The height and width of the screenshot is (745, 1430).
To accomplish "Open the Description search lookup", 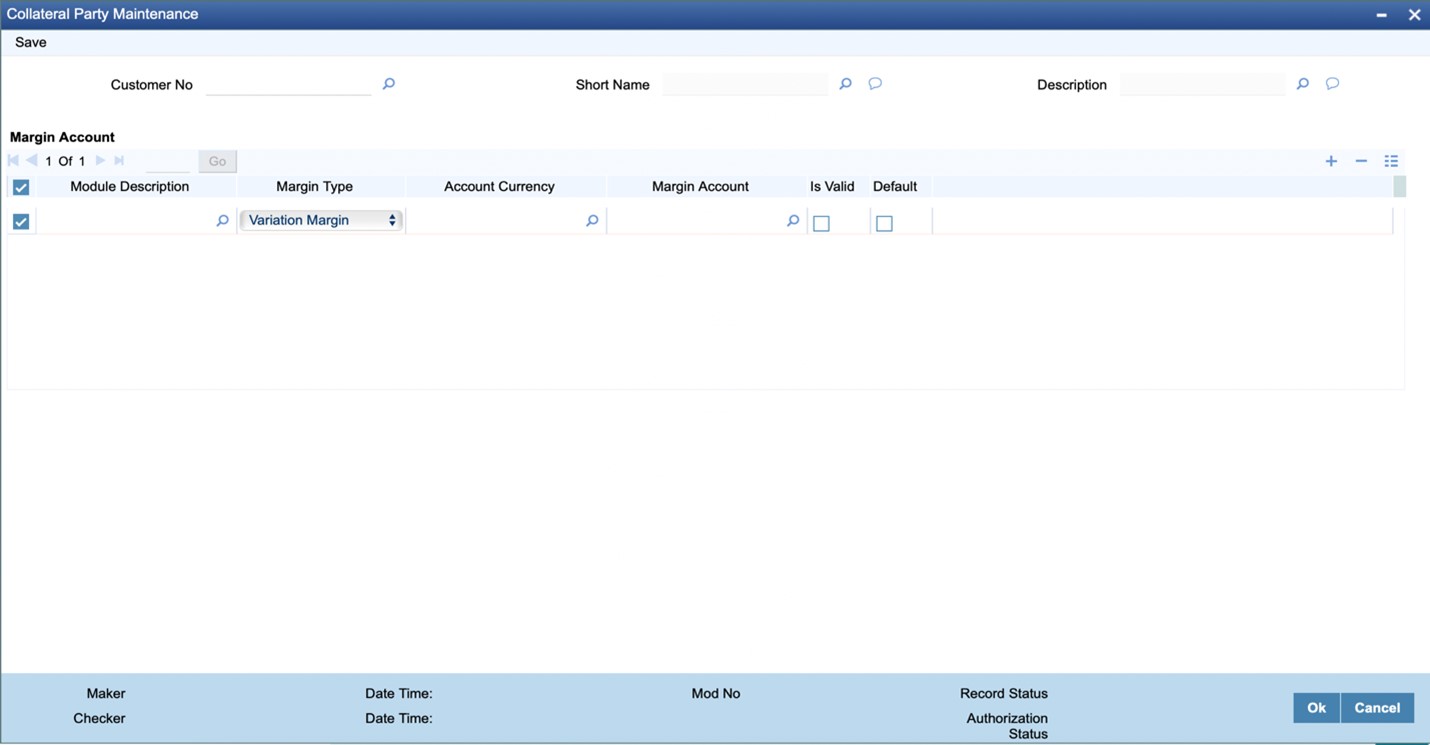I will (1302, 84).
